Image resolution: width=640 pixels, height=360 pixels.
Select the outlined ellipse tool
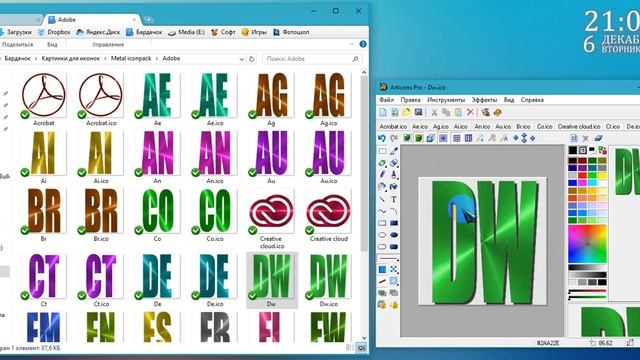pyautogui.click(x=382, y=235)
